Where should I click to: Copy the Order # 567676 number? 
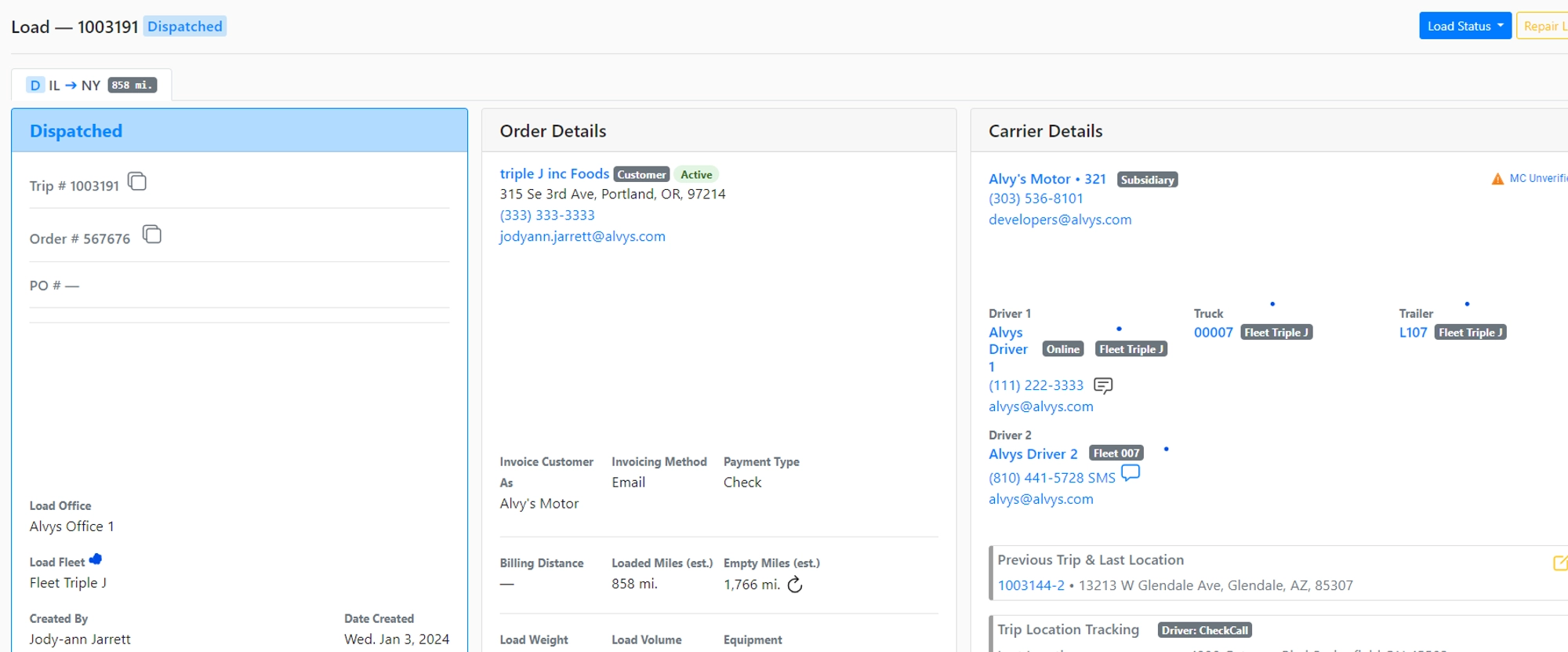pyautogui.click(x=152, y=234)
